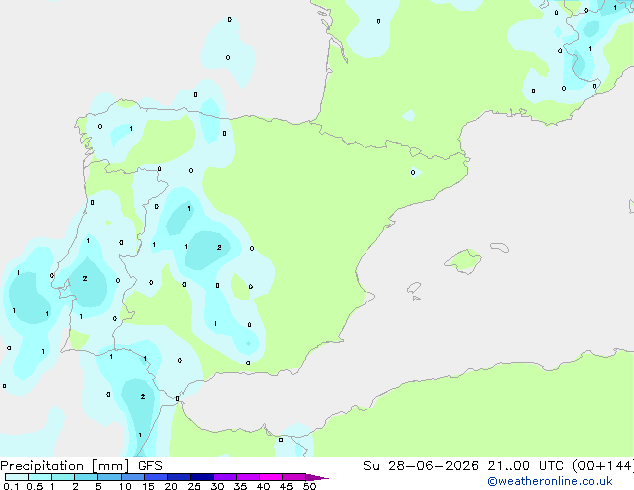
Task: Click the date 'Su 28-06-2026'
Action: point(421,466)
